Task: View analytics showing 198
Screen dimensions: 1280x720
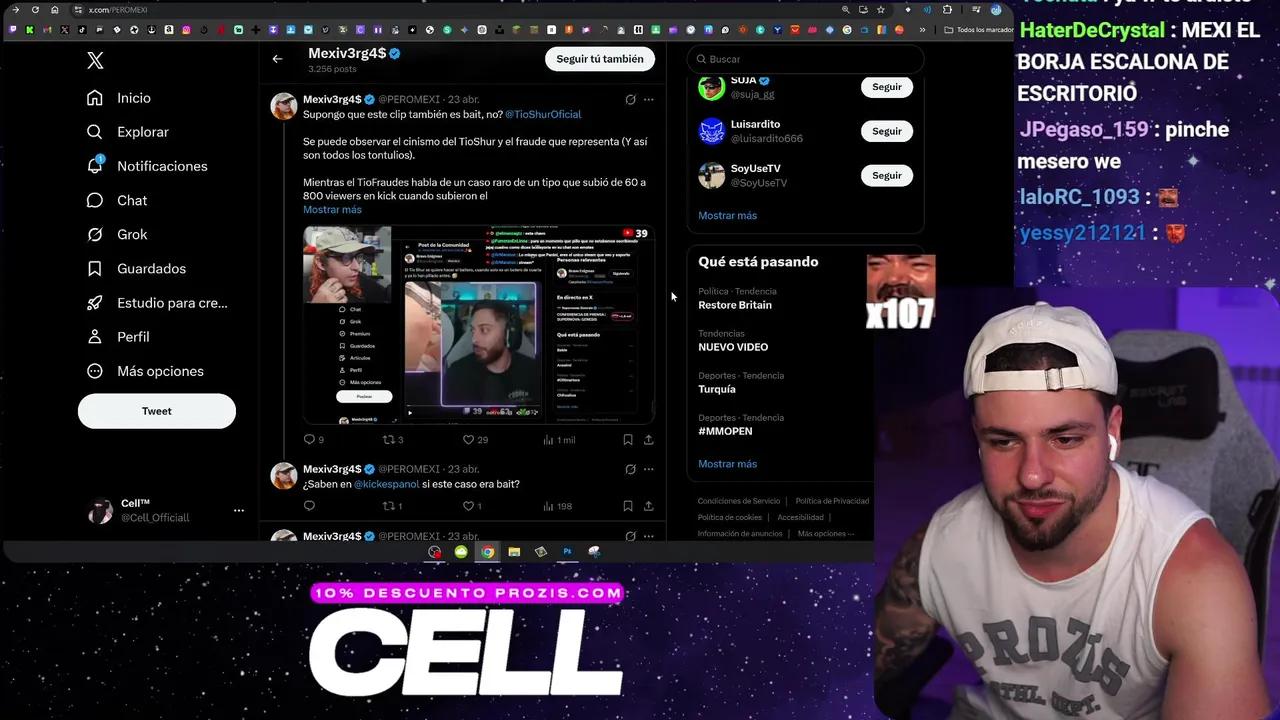Action: [557, 506]
